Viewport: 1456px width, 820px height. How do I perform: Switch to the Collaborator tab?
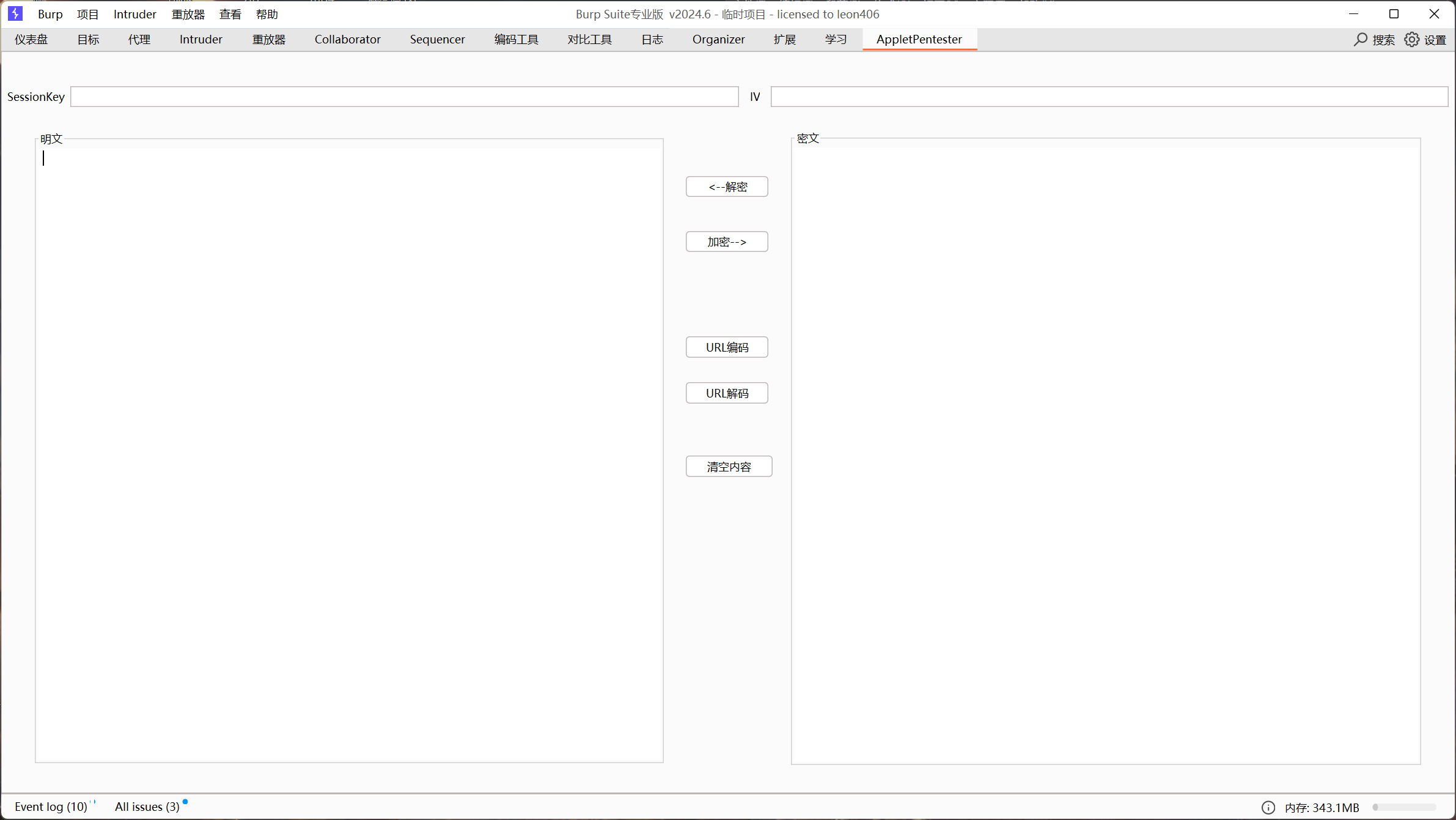tap(347, 40)
